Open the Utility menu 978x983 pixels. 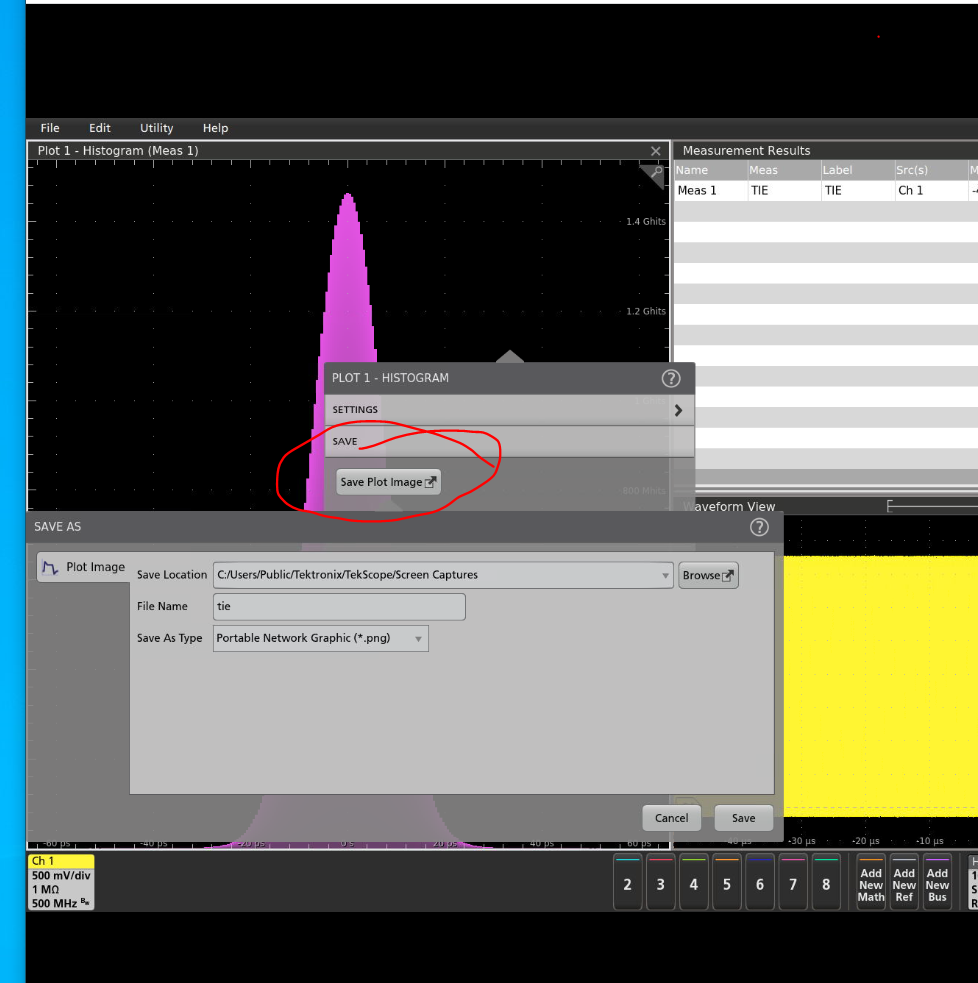click(156, 128)
